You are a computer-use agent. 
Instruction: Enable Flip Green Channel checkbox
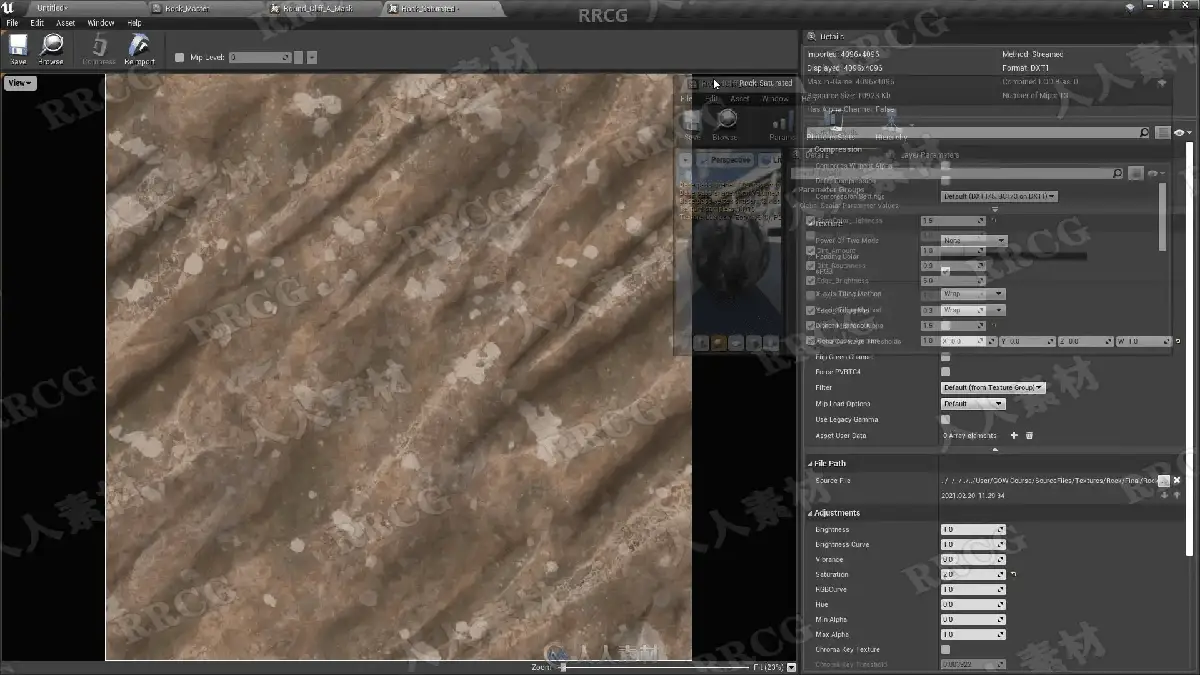(x=946, y=356)
